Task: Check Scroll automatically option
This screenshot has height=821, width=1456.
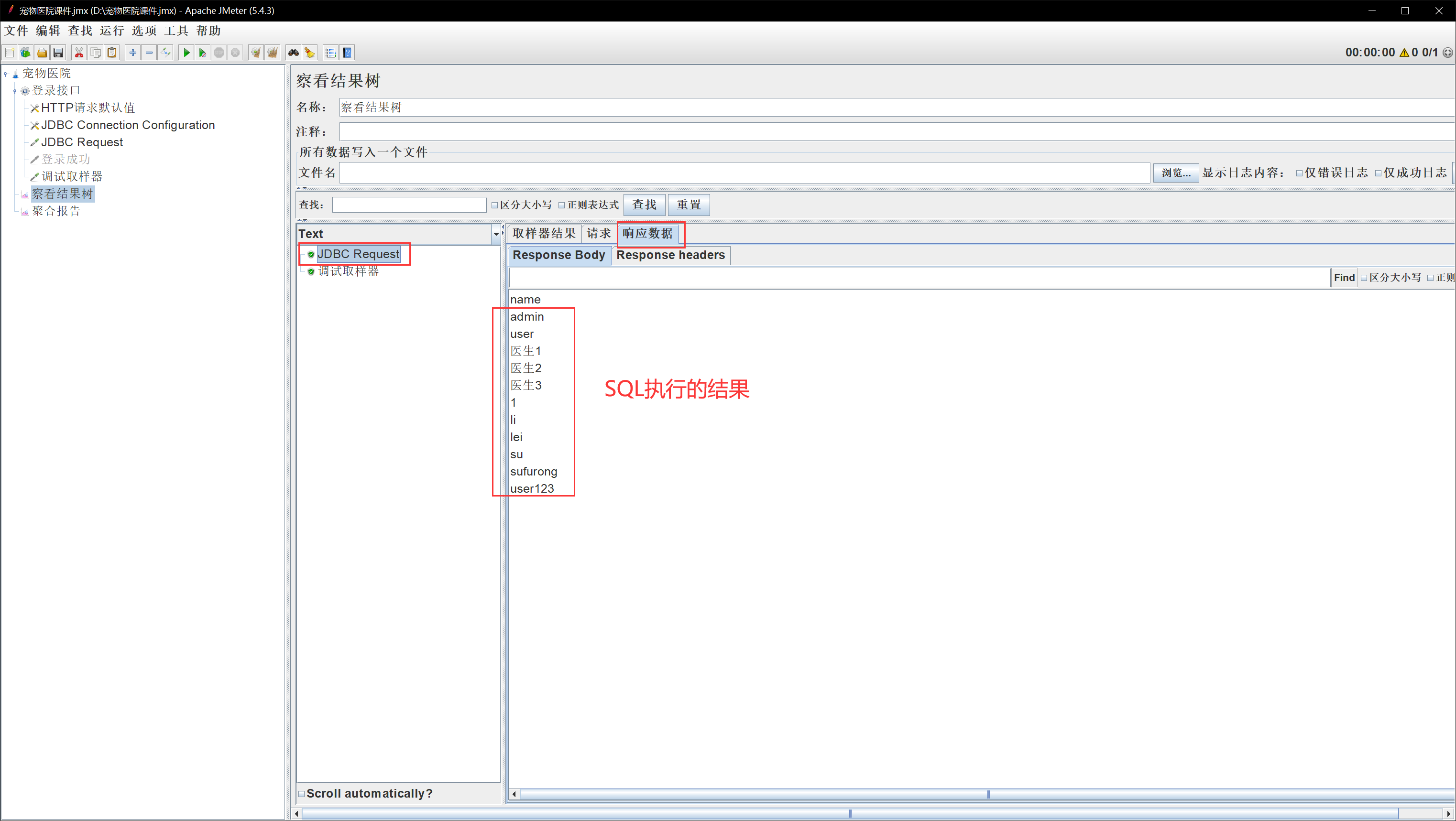Action: (x=302, y=794)
